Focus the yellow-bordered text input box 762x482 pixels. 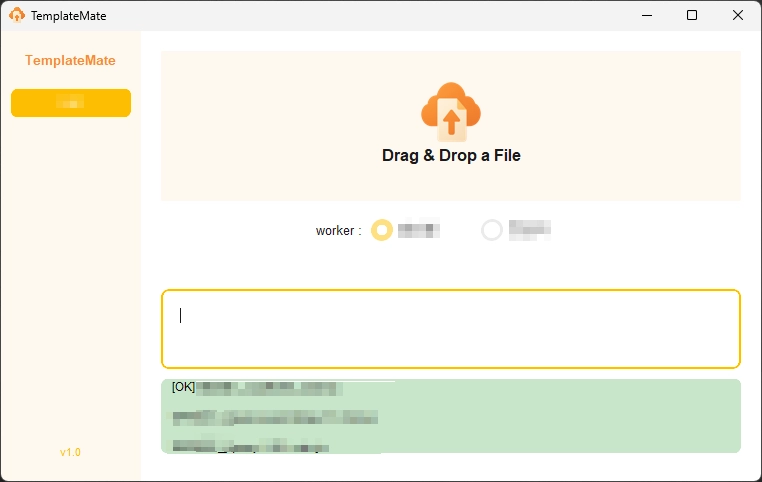pyautogui.click(x=451, y=329)
